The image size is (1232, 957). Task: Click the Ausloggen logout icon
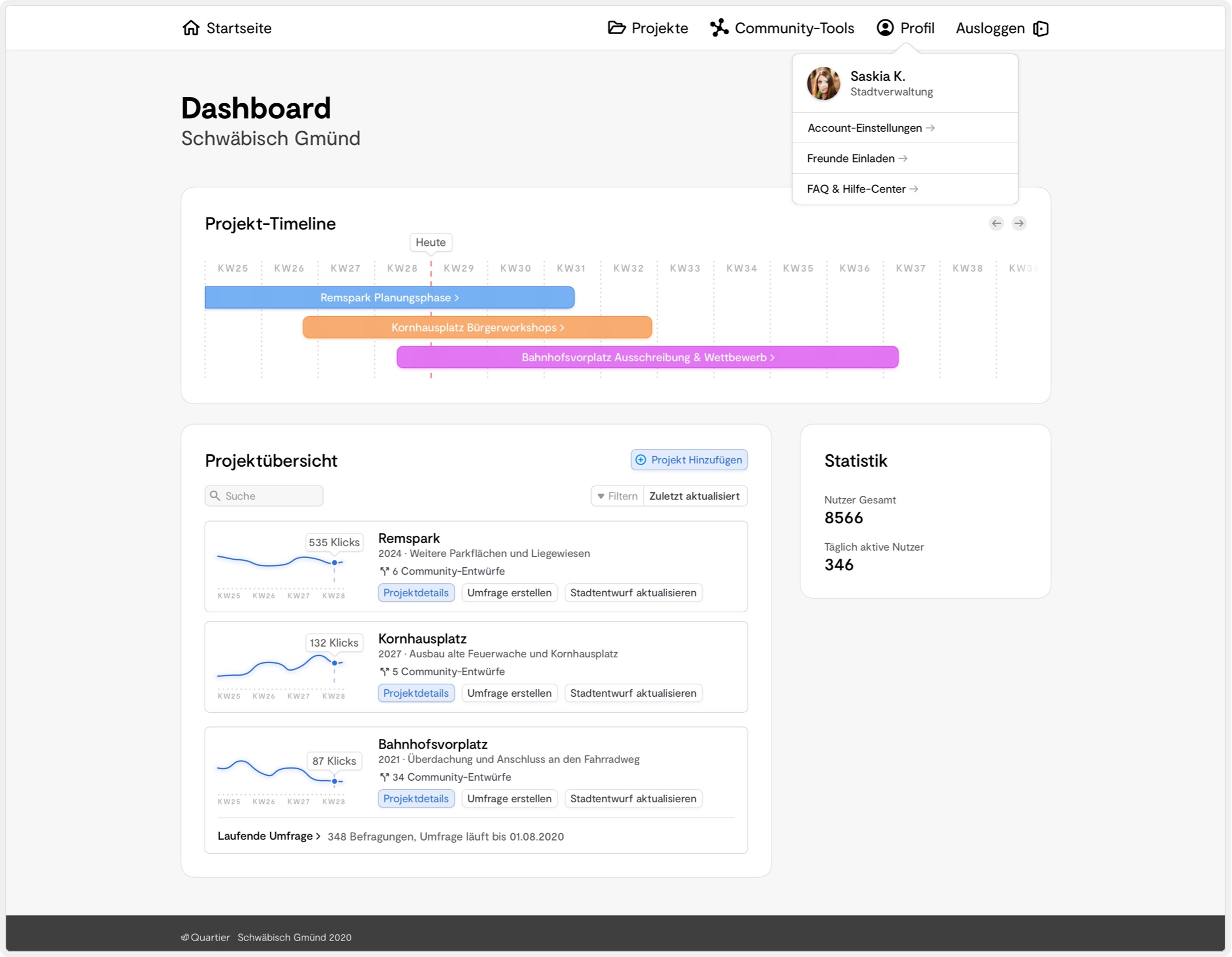(1041, 29)
